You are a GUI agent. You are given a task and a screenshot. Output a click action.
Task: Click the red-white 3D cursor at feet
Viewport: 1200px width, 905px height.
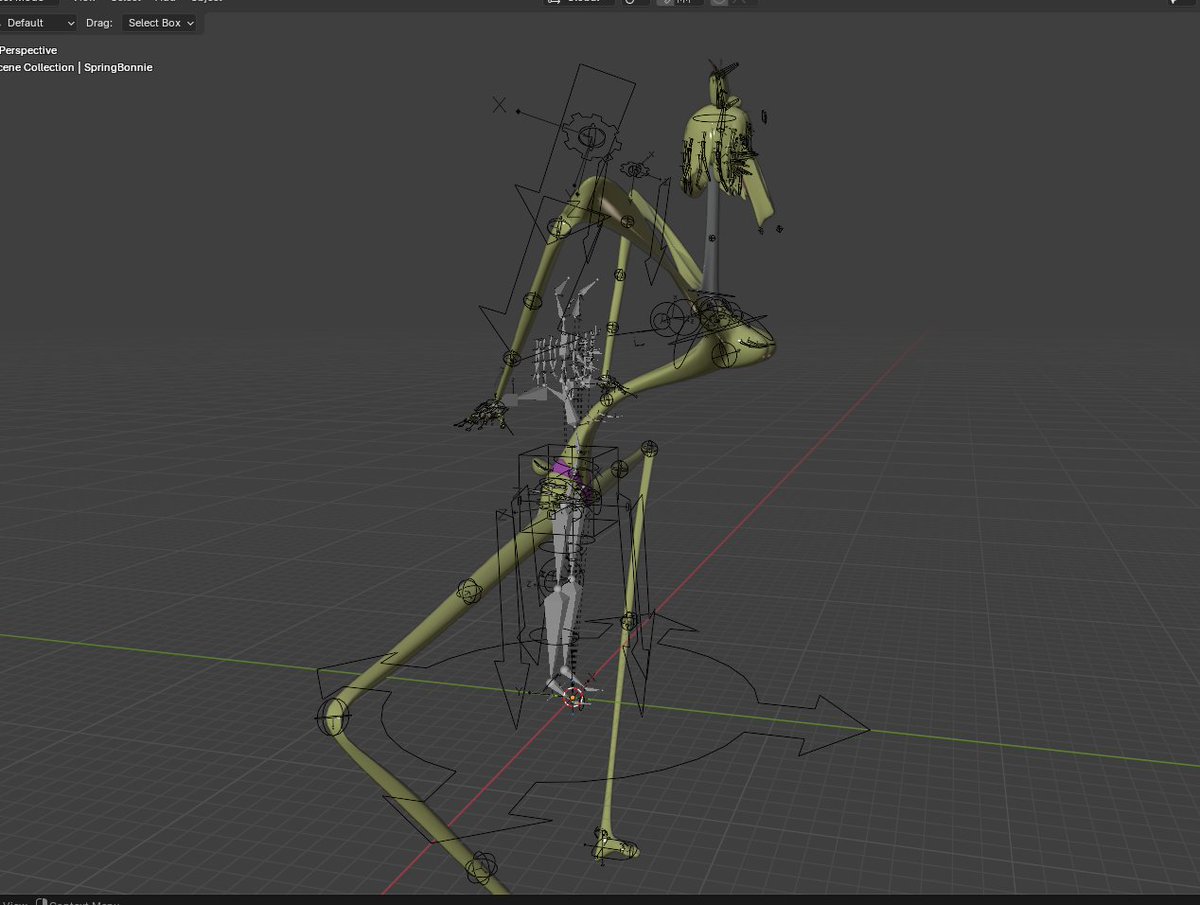[574, 697]
